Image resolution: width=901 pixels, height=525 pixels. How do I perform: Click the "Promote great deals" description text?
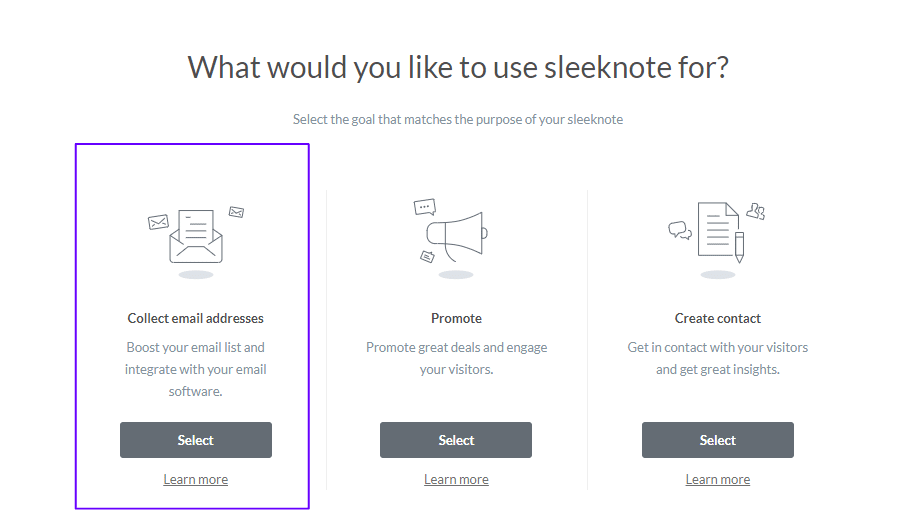pyautogui.click(x=456, y=358)
